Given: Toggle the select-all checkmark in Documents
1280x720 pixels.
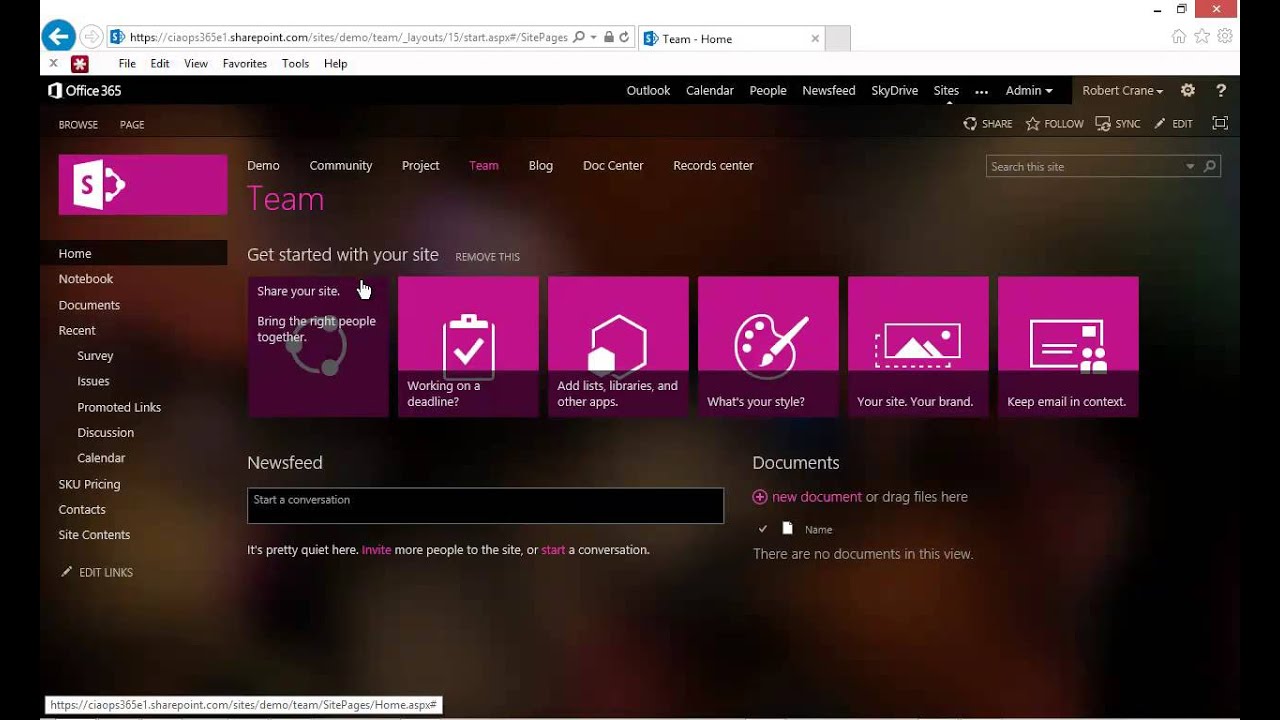Looking at the screenshot, I should click(763, 529).
